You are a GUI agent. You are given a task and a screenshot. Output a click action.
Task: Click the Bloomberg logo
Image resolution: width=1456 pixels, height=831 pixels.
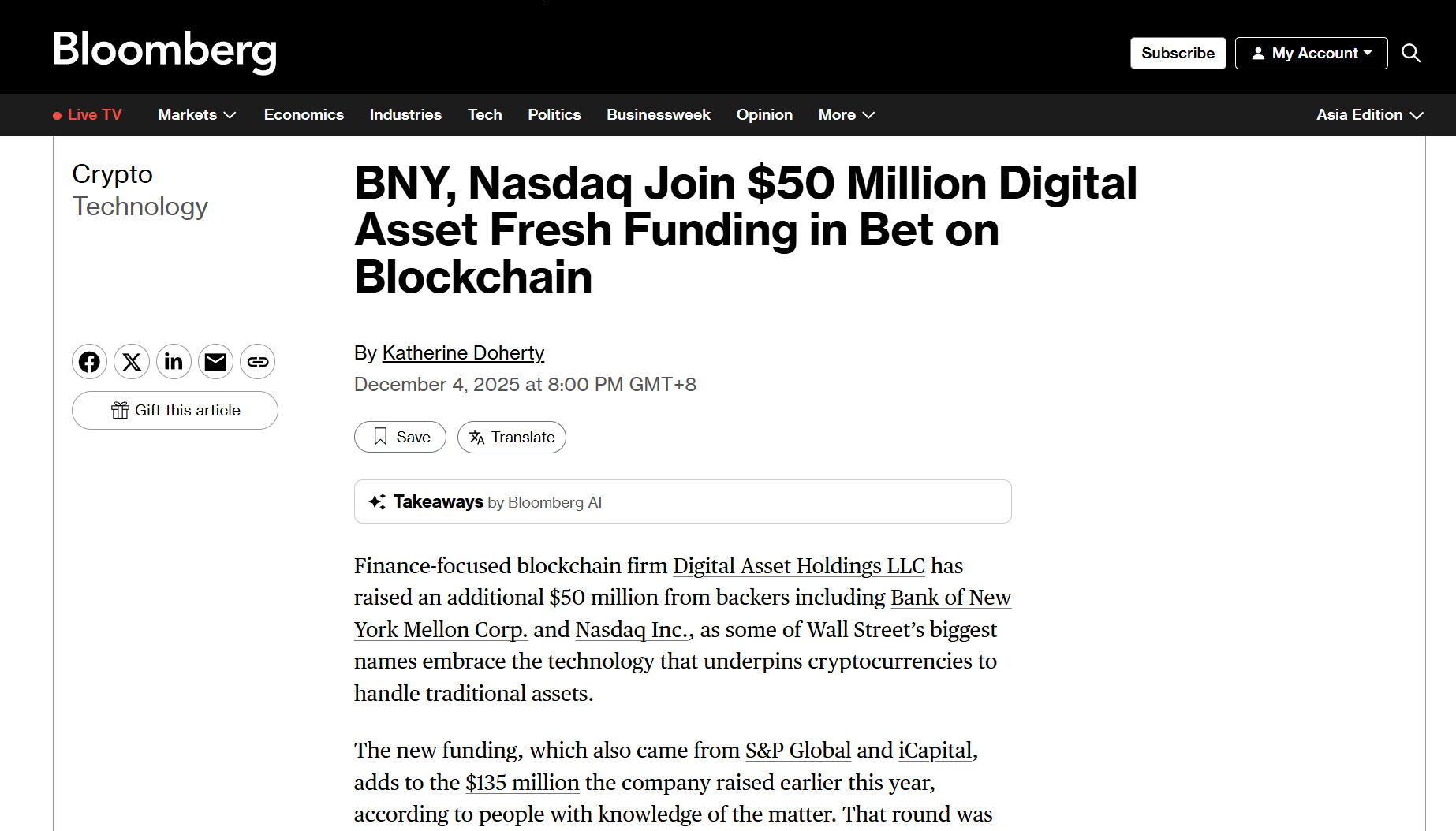(x=165, y=51)
